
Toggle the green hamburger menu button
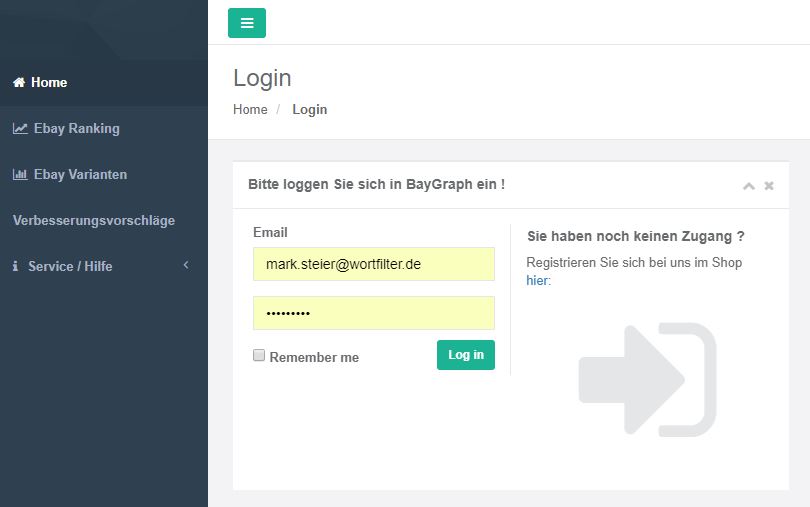pyautogui.click(x=247, y=23)
